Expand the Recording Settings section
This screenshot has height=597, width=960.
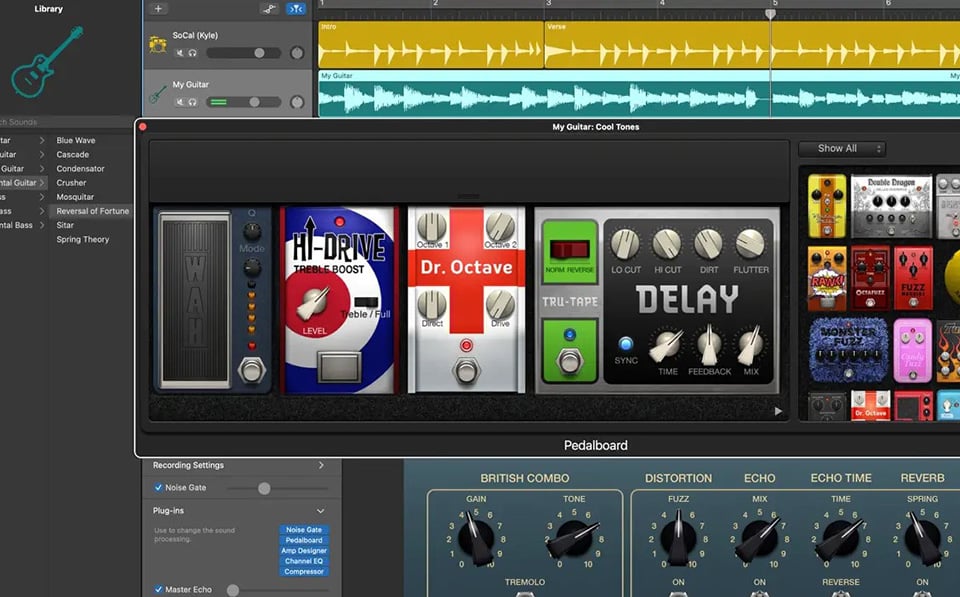click(x=321, y=465)
